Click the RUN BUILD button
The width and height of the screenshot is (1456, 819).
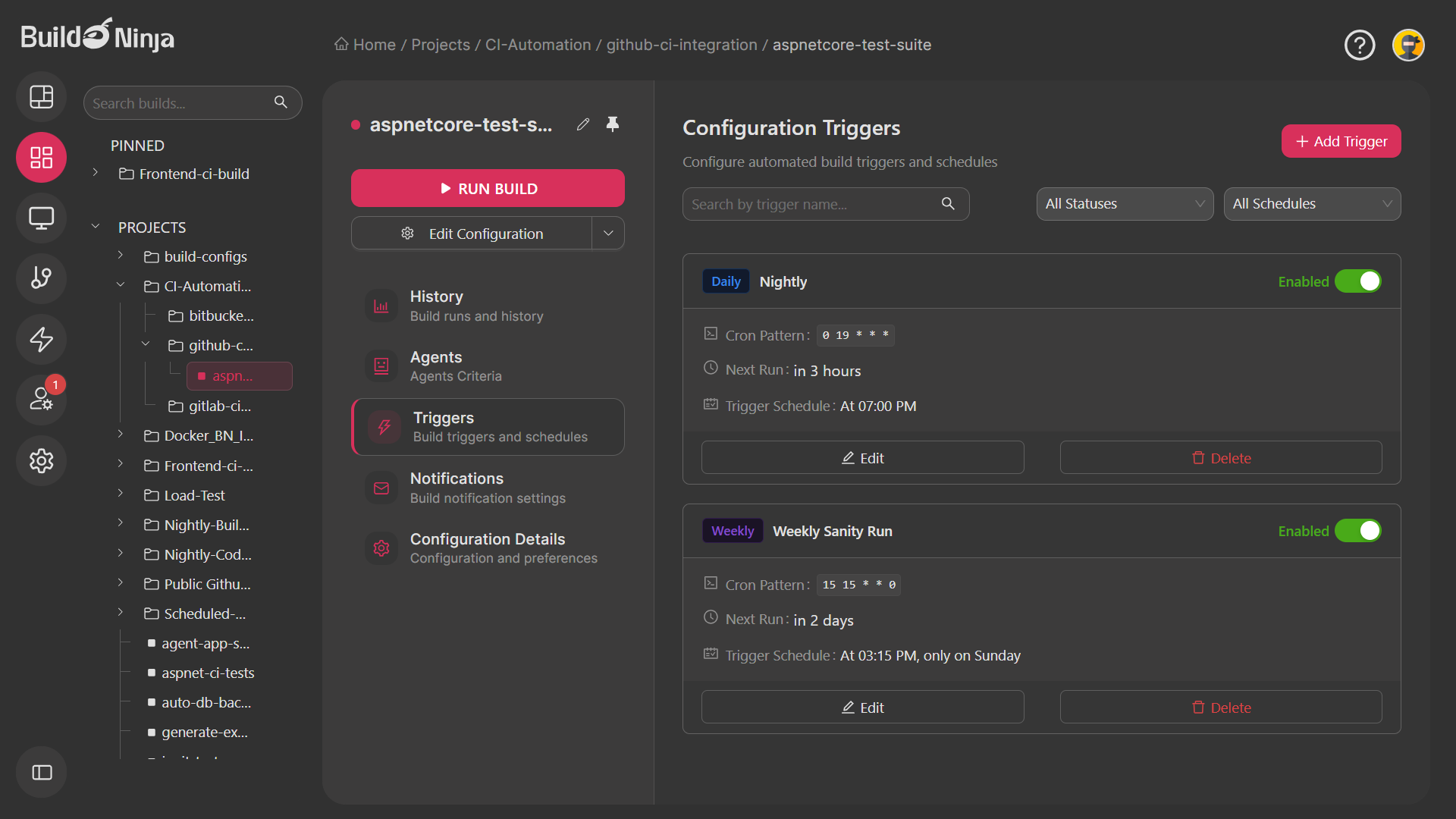488,188
